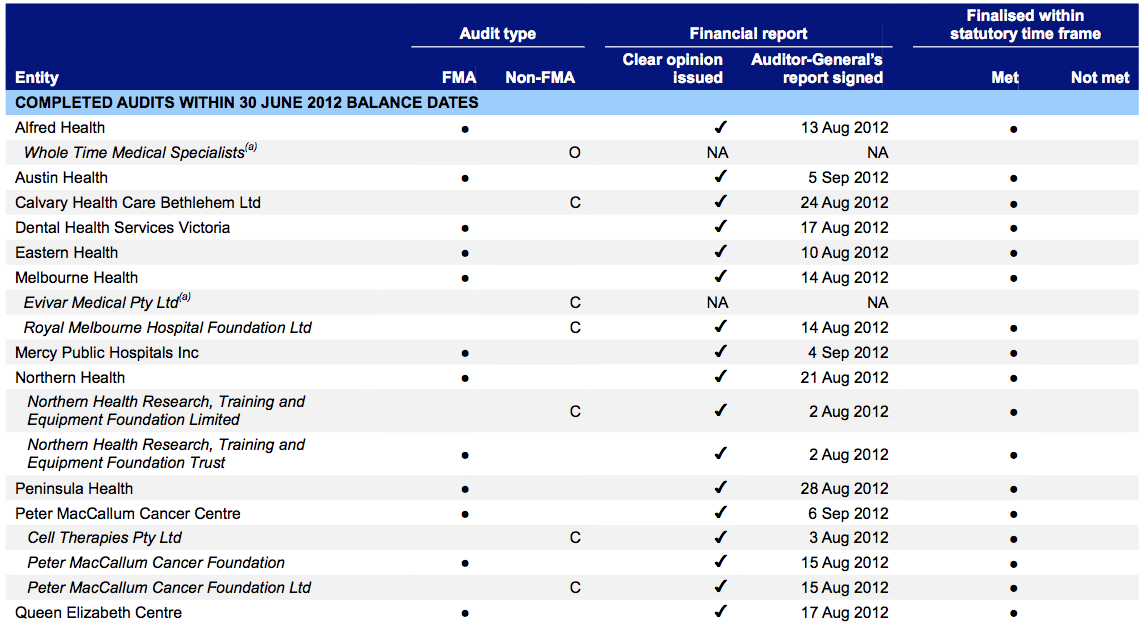
Task: Click "Mercy Public Hospitals Inc" entity
Action: point(107,352)
